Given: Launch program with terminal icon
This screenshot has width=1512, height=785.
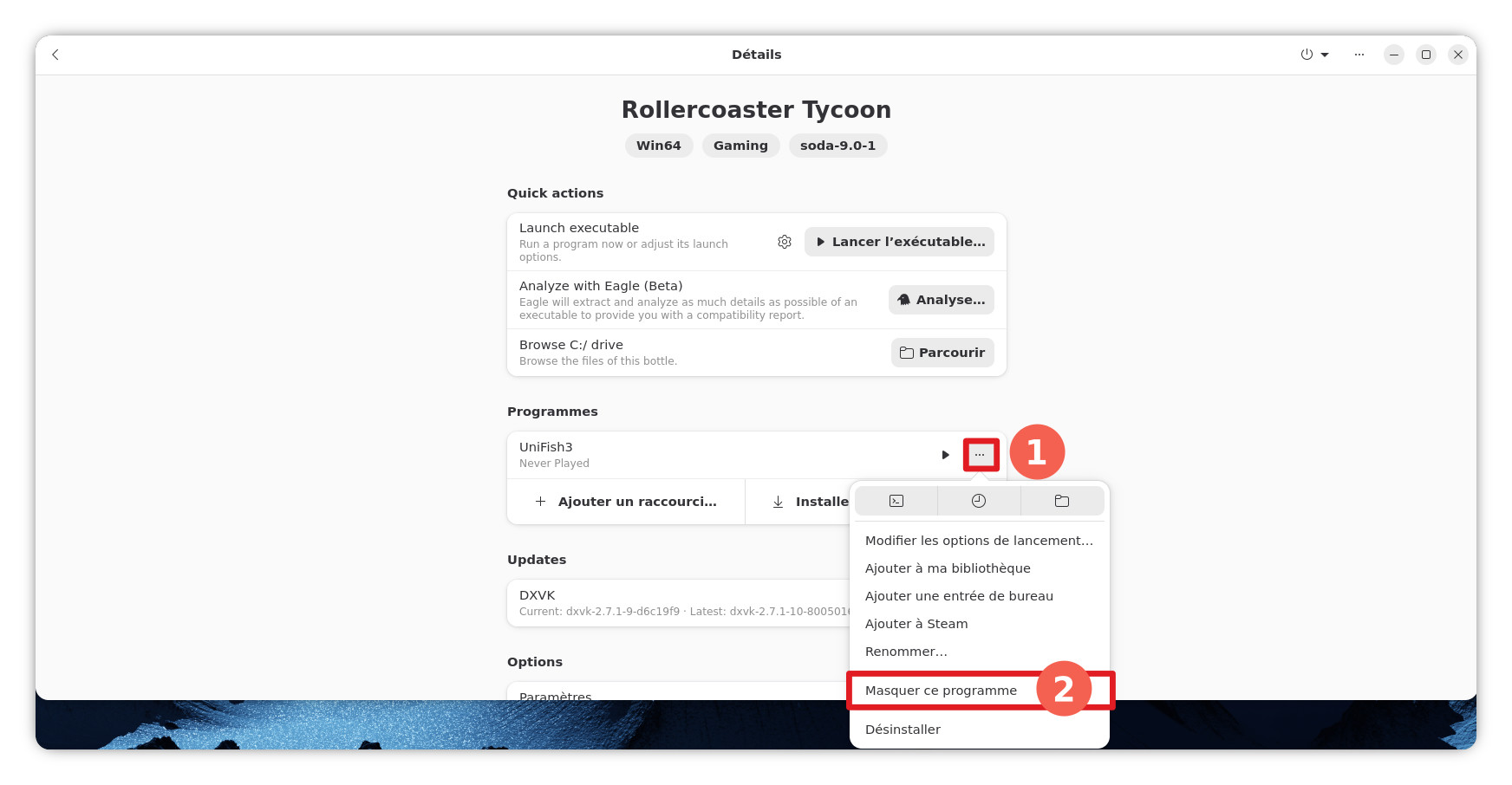Looking at the screenshot, I should tap(896, 501).
